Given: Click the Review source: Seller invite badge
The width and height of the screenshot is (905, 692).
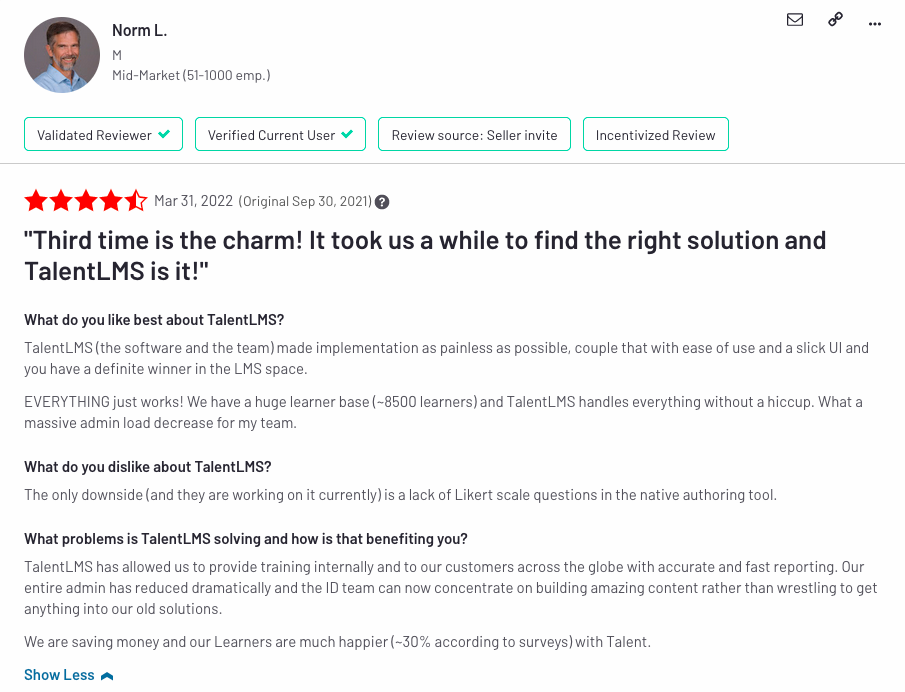Looking at the screenshot, I should [474, 134].
